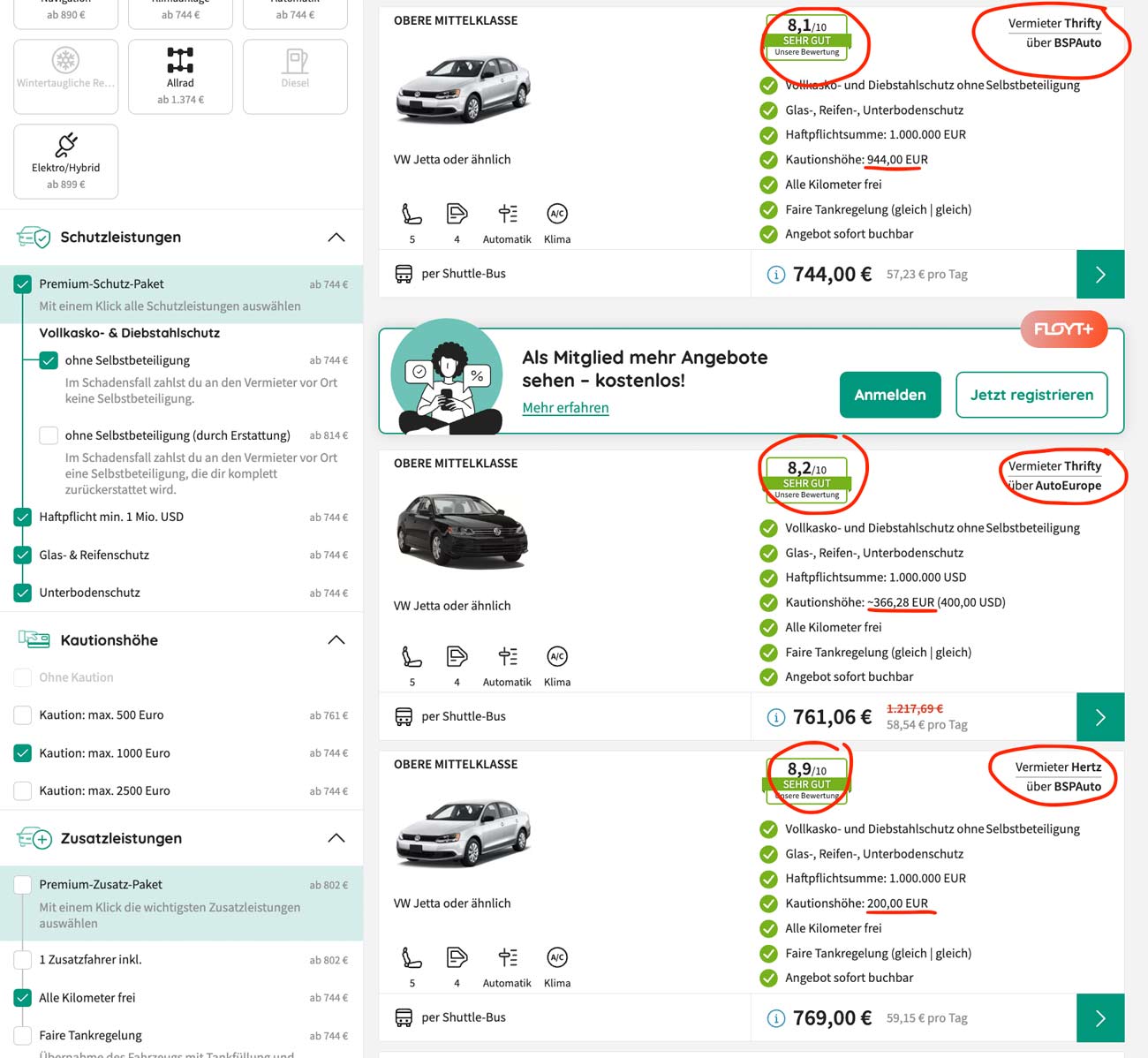
Task: Check 1 Zusatzfahrer inkl. checkbox
Action: 23,960
